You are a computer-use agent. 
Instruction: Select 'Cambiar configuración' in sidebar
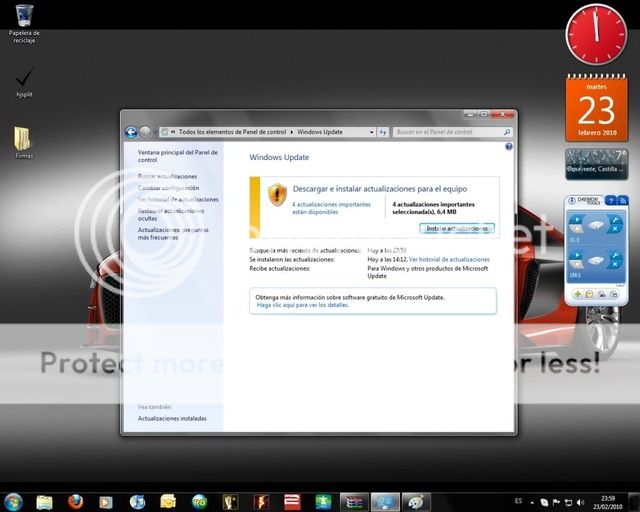click(168, 188)
